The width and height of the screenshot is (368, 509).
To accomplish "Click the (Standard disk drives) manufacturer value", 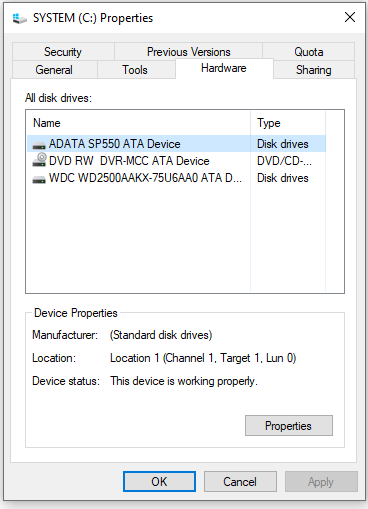I will pyautogui.click(x=161, y=335).
